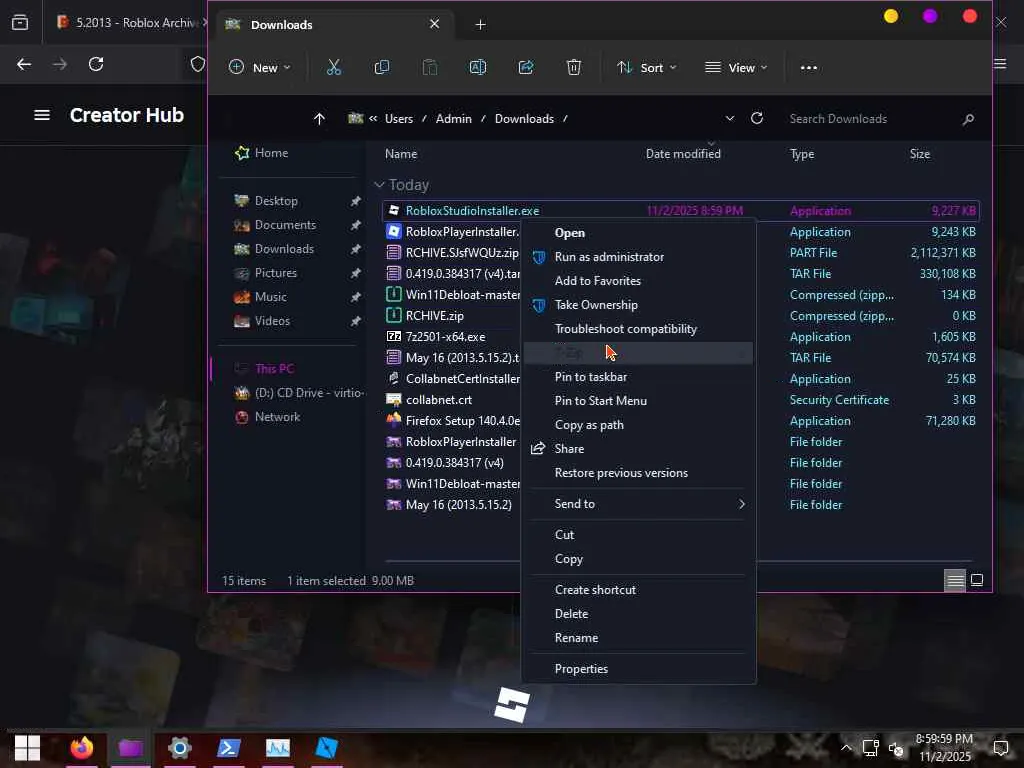Click the Cut scissors icon in toolbar
This screenshot has width=1024, height=768.
tap(334, 67)
